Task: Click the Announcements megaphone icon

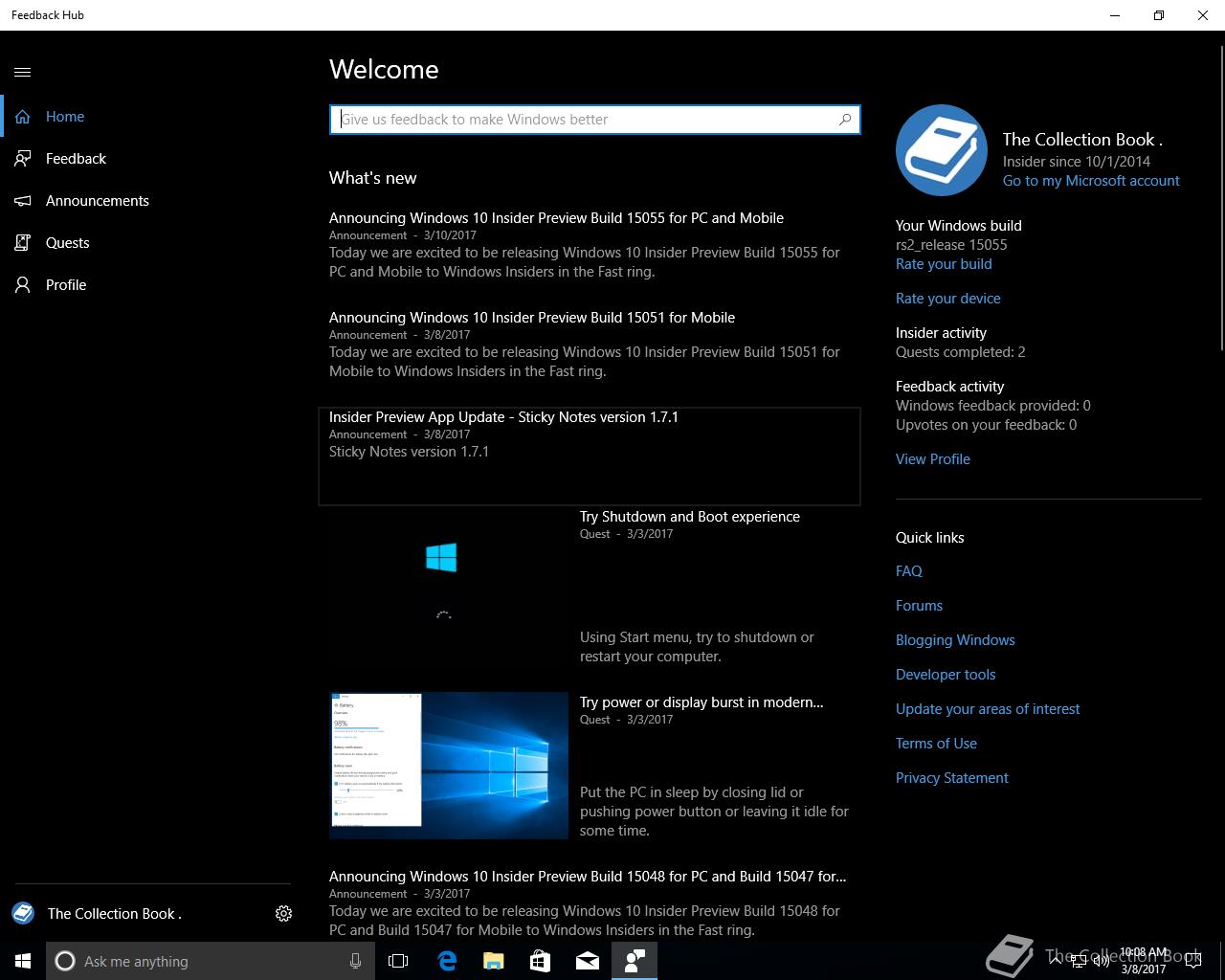Action: point(23,201)
